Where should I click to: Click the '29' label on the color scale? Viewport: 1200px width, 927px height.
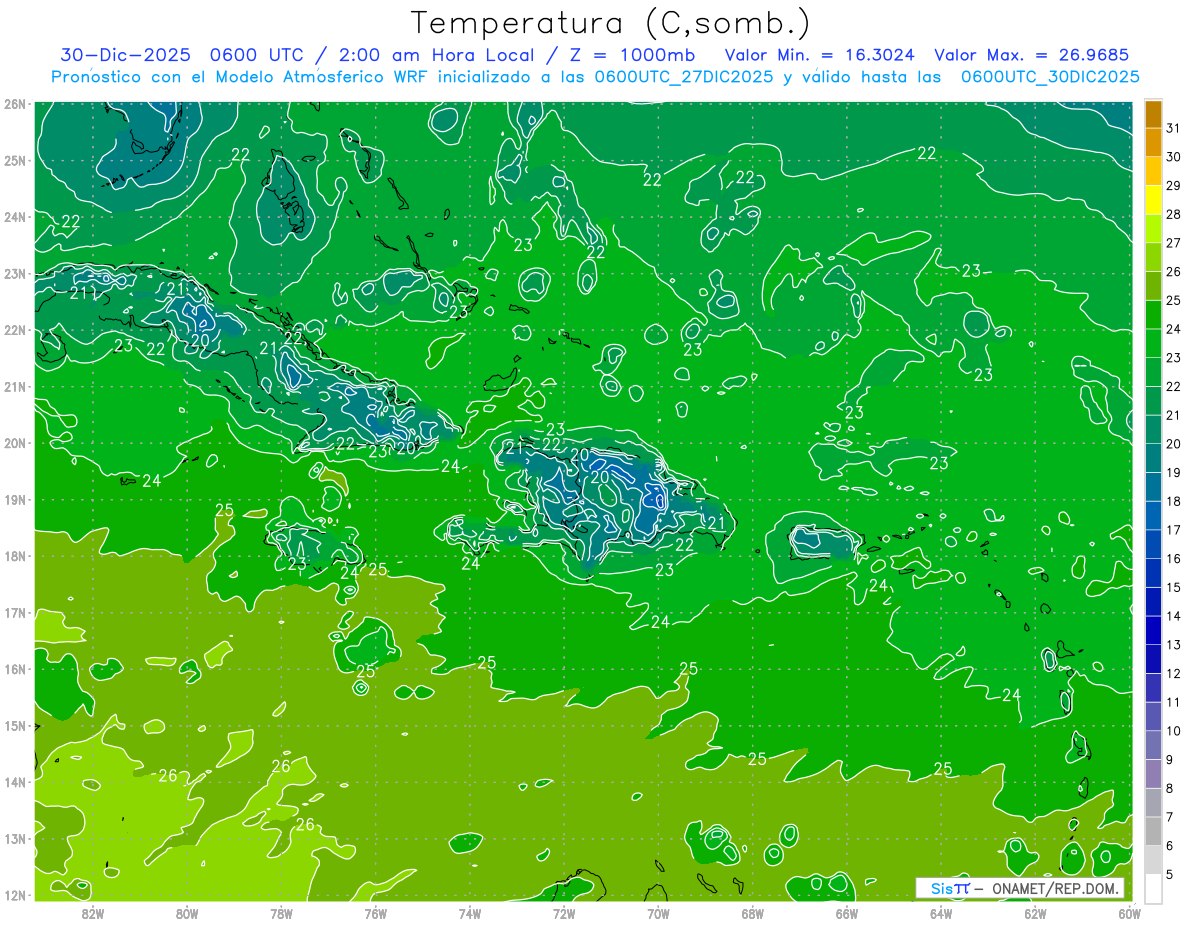1174,187
